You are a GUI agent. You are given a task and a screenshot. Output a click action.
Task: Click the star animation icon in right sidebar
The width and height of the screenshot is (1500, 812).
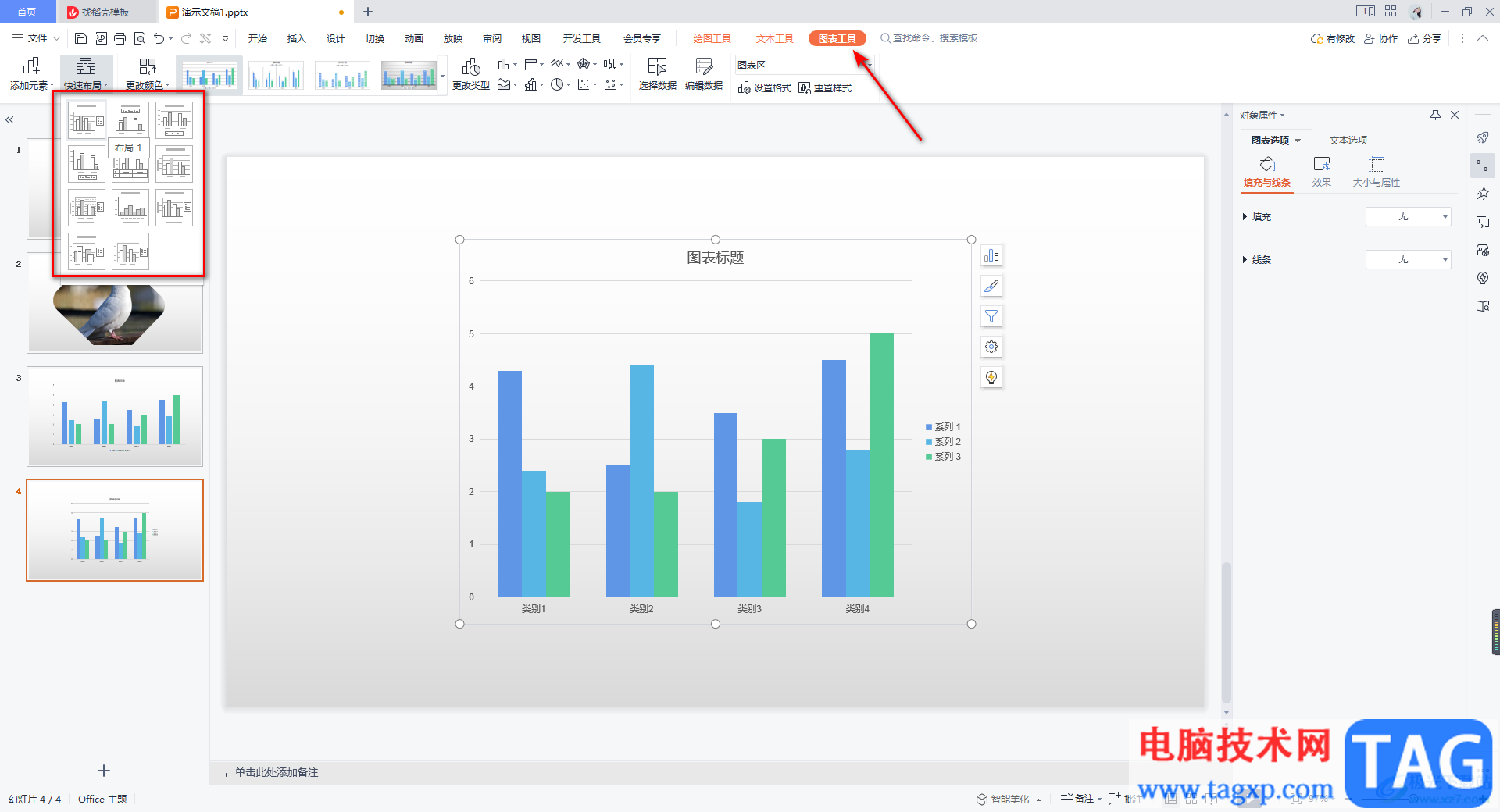point(1483,194)
